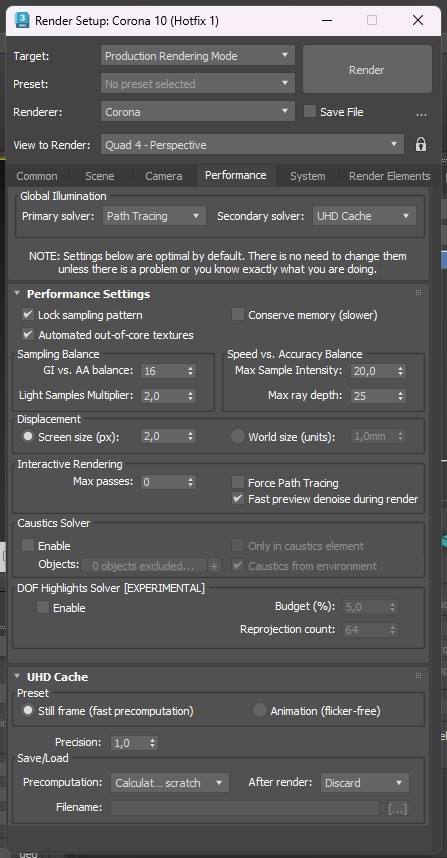Click the Max Sample Intensity spinner arrows
447x858 pixels.
point(400,371)
